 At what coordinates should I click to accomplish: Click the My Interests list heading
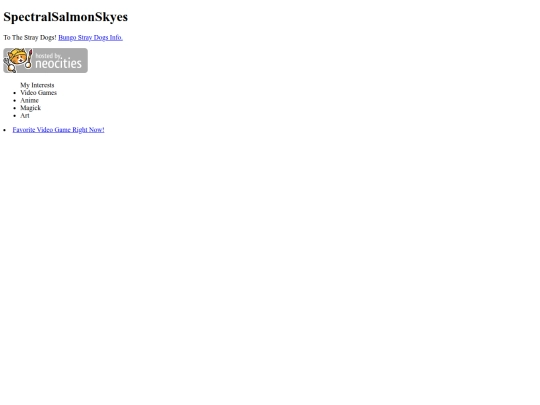coord(37,85)
